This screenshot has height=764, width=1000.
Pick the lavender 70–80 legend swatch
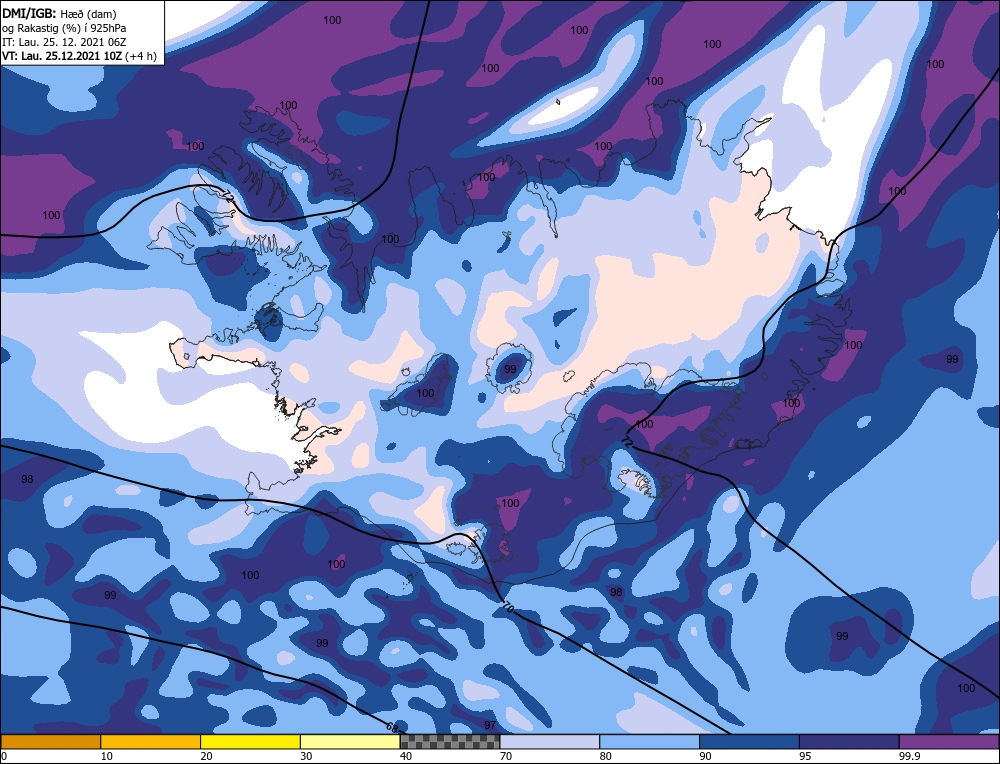(x=550, y=741)
